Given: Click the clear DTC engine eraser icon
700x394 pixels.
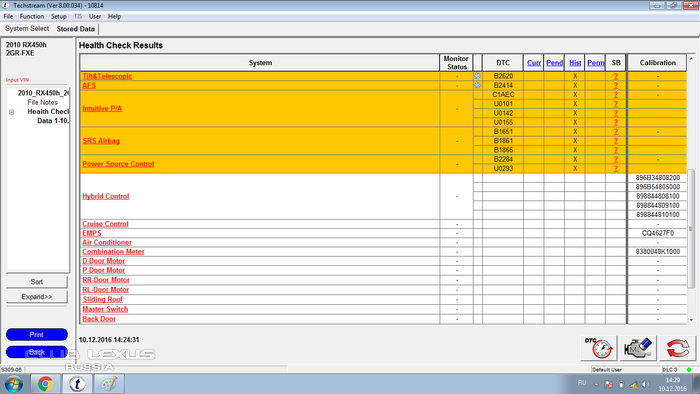Looking at the screenshot, I should point(638,348).
